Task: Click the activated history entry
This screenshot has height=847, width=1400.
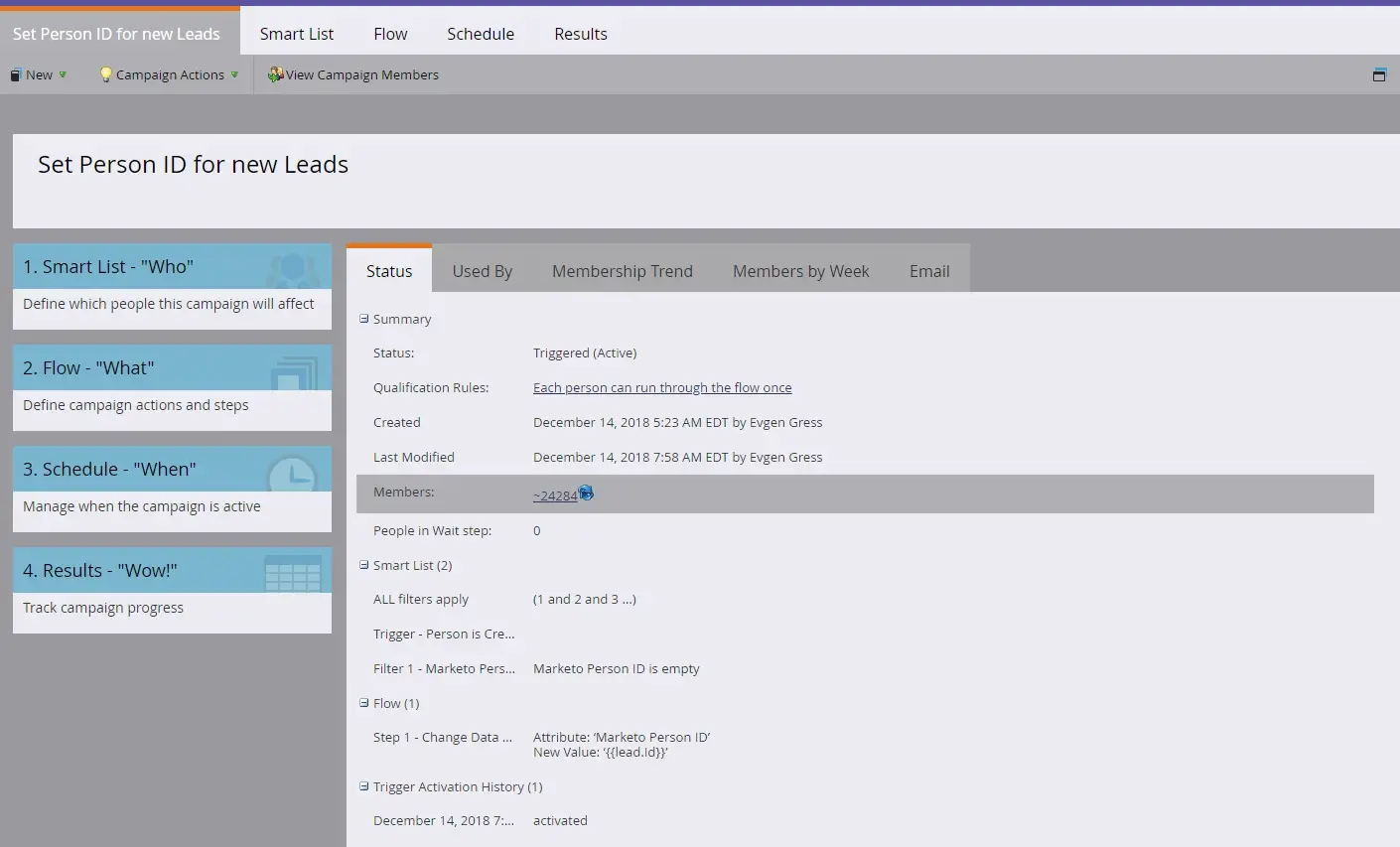Action: pos(560,820)
